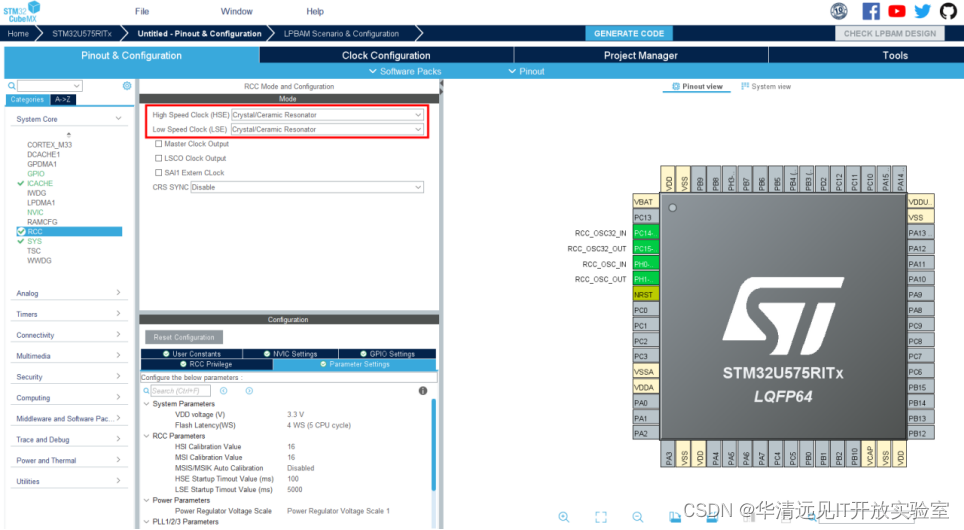Screen dimensions: 964x530
Task: Click the ST anniversary badge icon
Action: tap(839, 11)
